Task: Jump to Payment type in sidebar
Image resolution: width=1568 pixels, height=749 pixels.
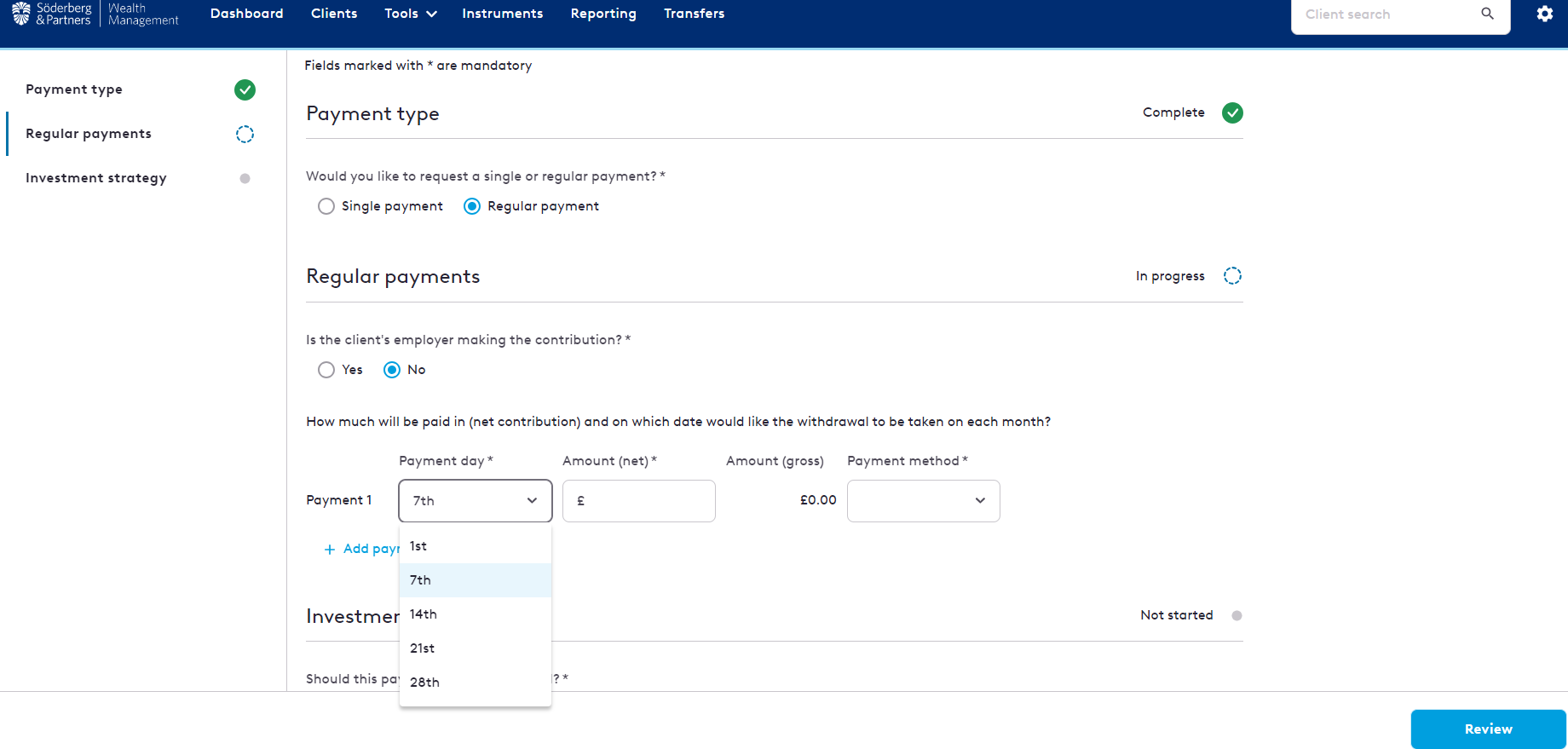Action: (74, 89)
